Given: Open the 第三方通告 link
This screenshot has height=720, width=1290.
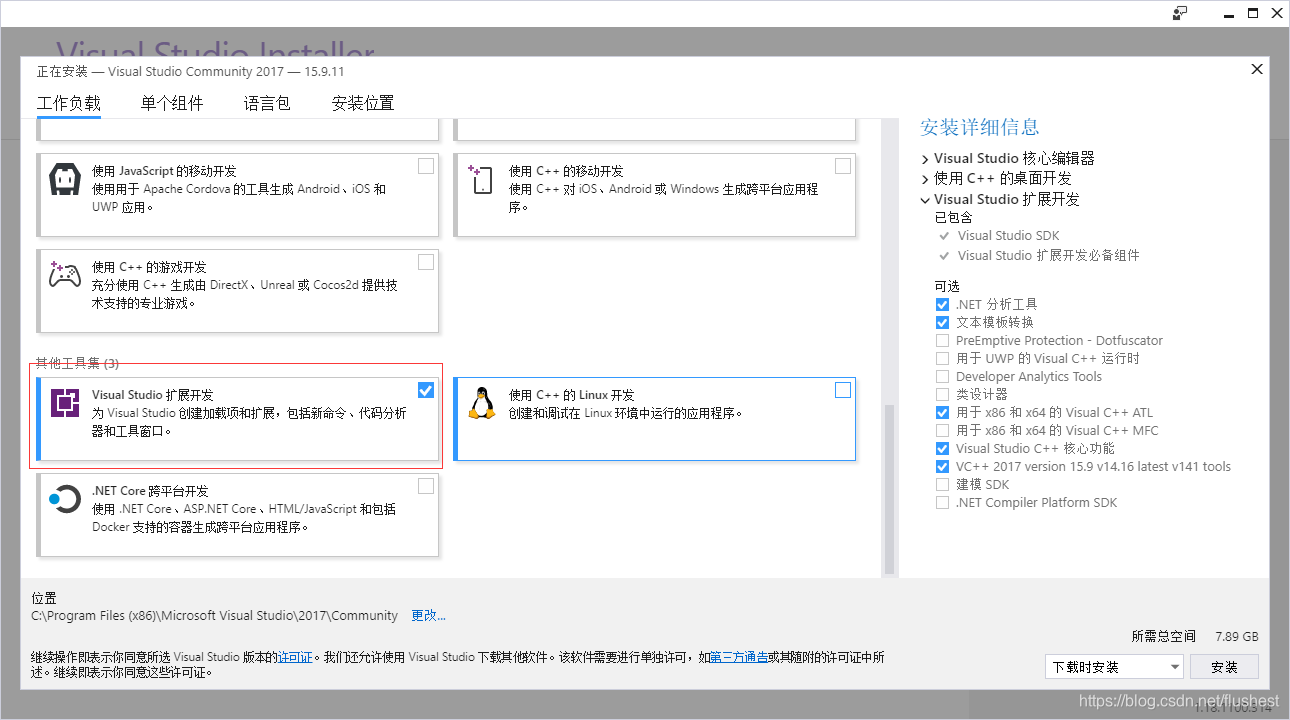Looking at the screenshot, I should (739, 657).
